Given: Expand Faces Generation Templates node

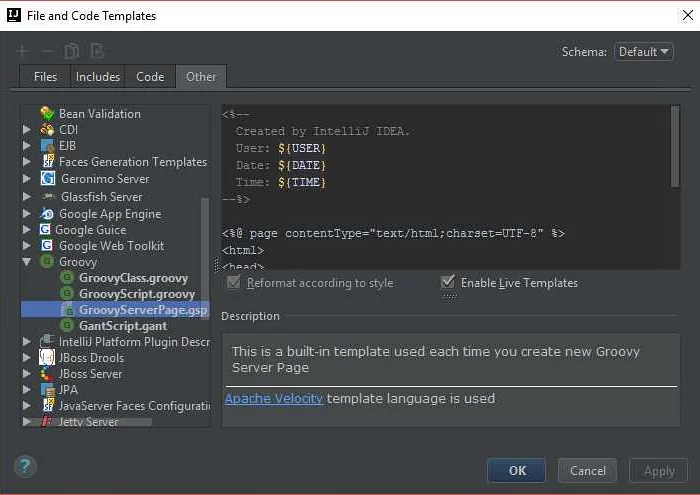Looking at the screenshot, I should (x=27, y=161).
